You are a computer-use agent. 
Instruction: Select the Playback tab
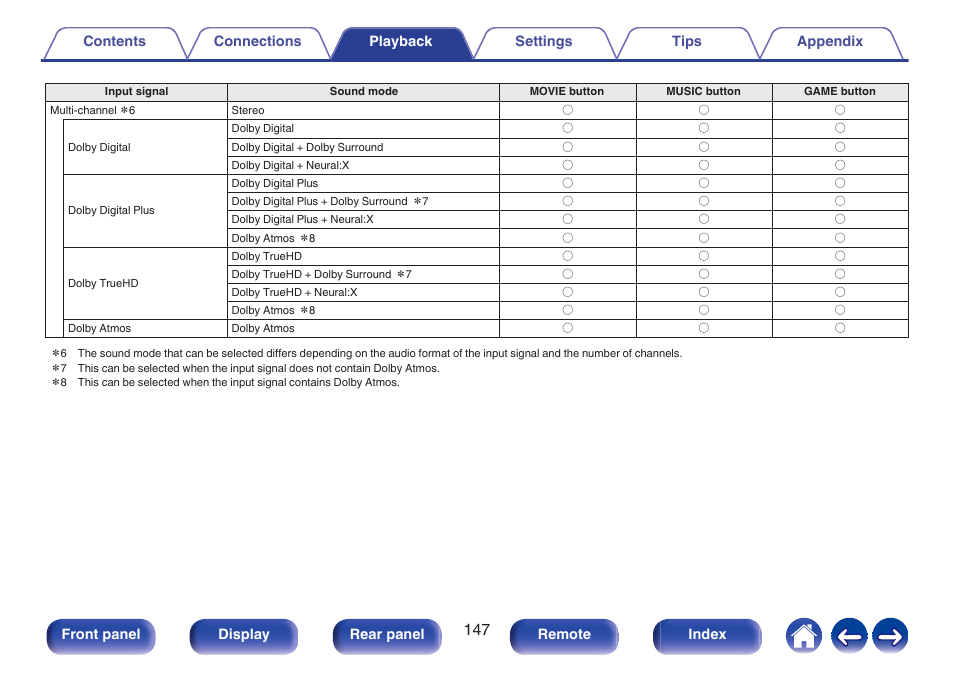coord(400,42)
